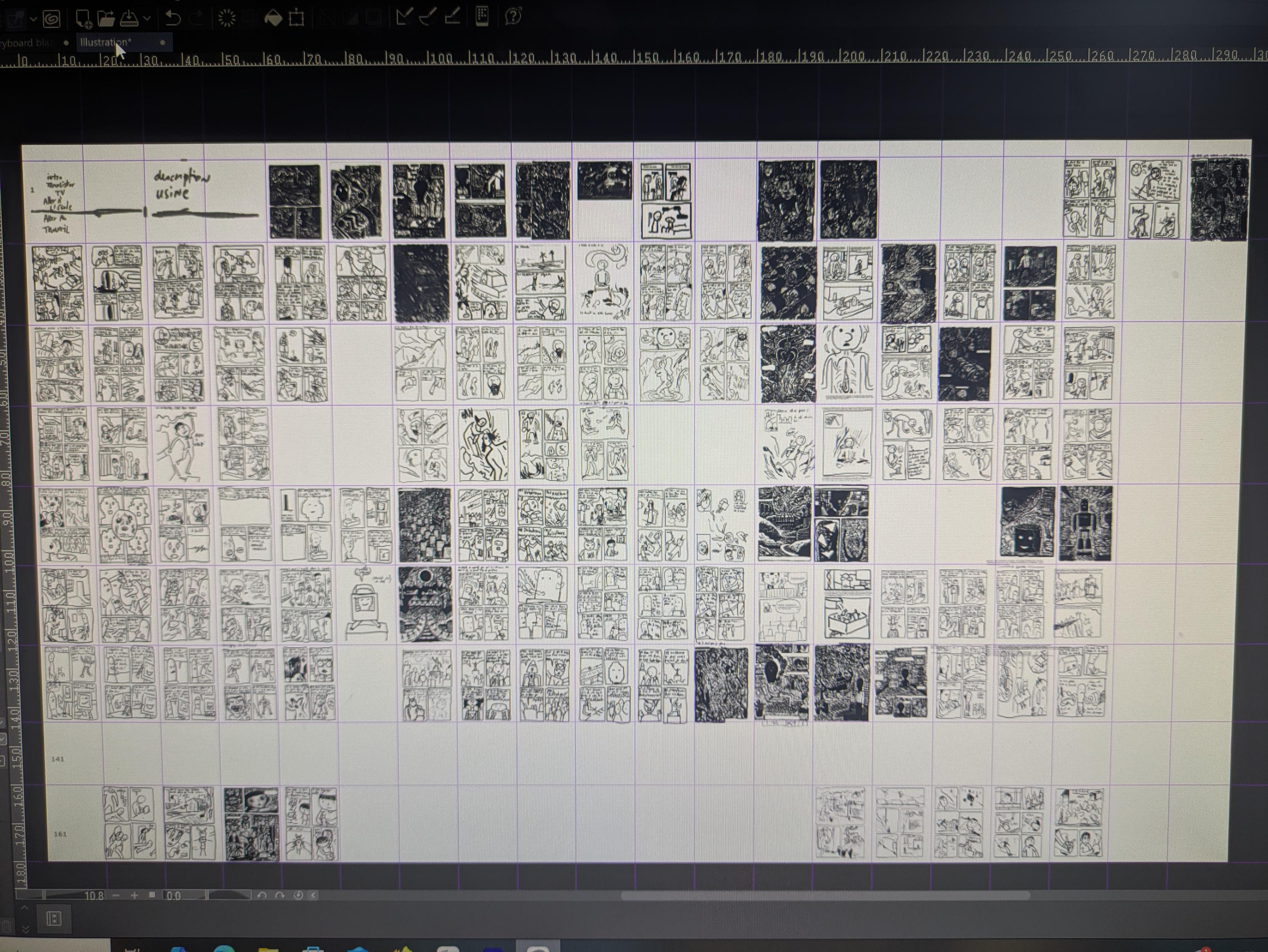Click the page label '141' on canvas

[57, 759]
